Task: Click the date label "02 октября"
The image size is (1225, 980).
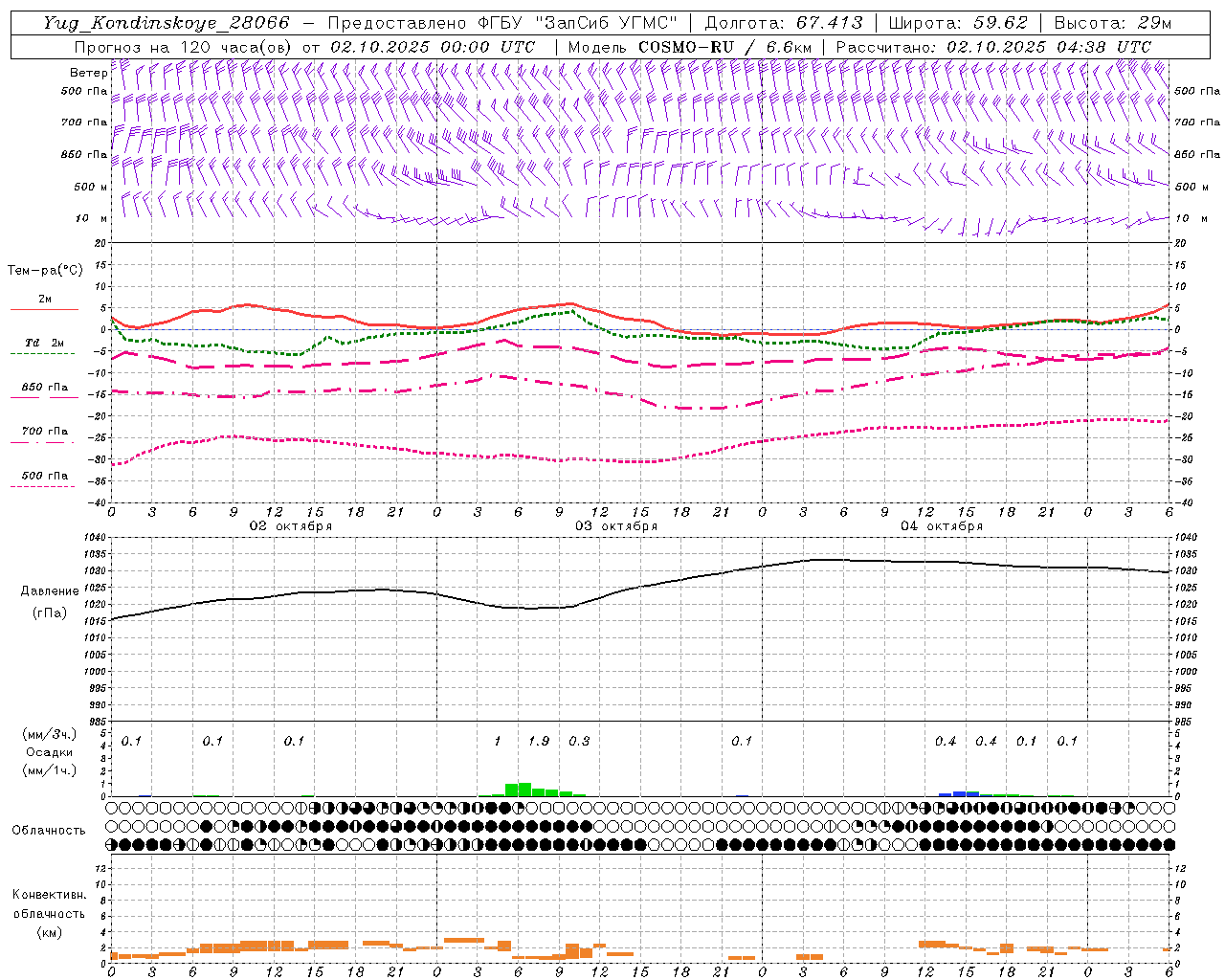Action: (x=291, y=526)
